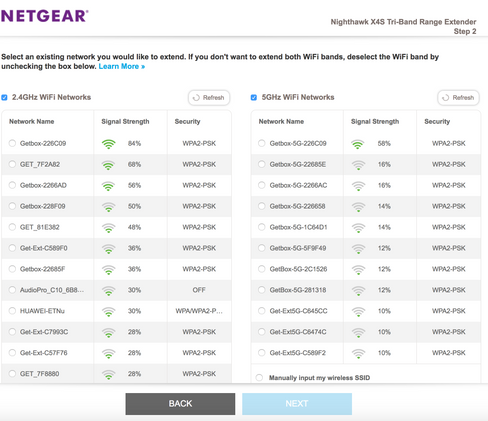
Task: Pick the Getbox-228F09 network radio button
Action: click(12, 206)
